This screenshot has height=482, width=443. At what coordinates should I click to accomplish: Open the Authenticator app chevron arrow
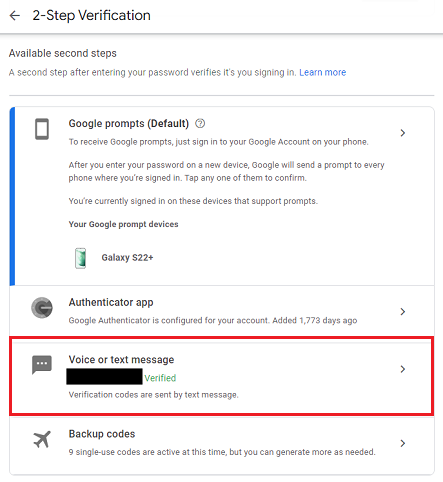(403, 312)
